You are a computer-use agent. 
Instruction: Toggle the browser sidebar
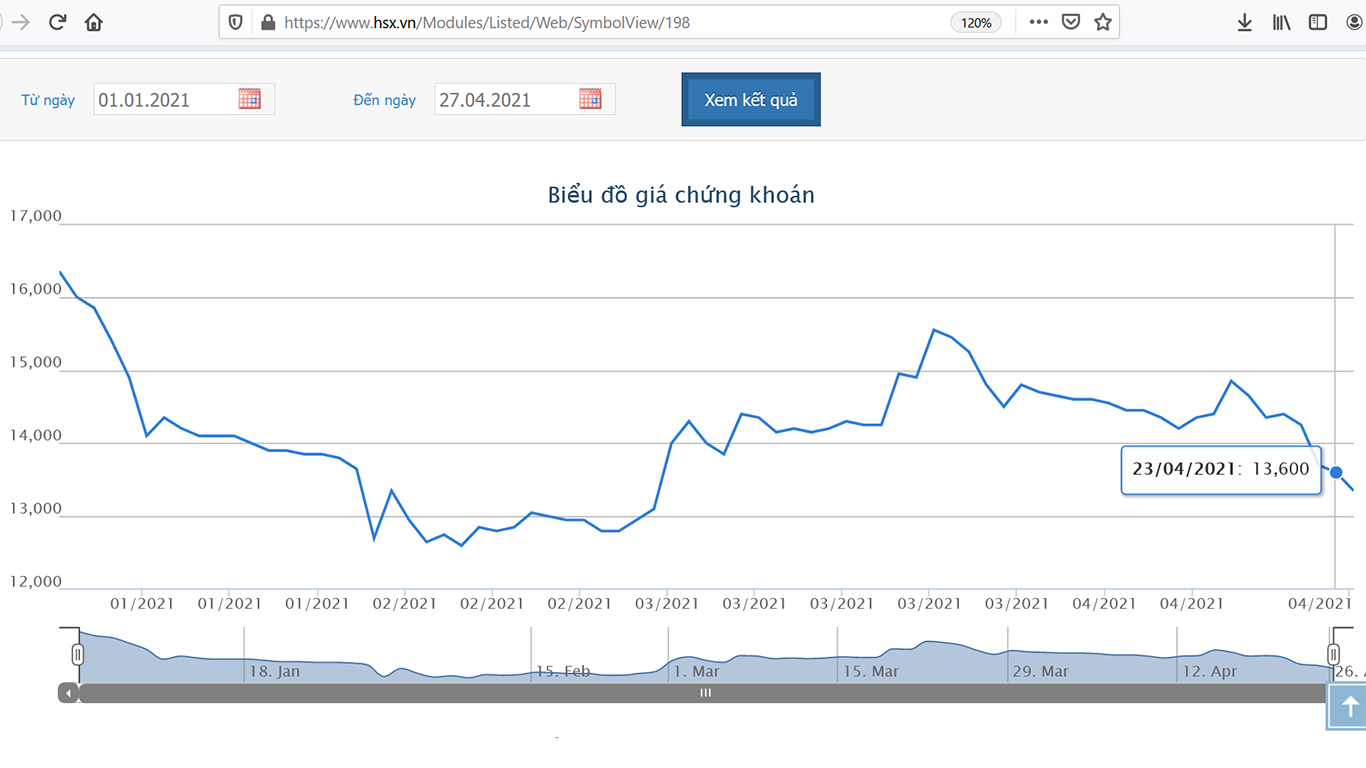[1318, 22]
